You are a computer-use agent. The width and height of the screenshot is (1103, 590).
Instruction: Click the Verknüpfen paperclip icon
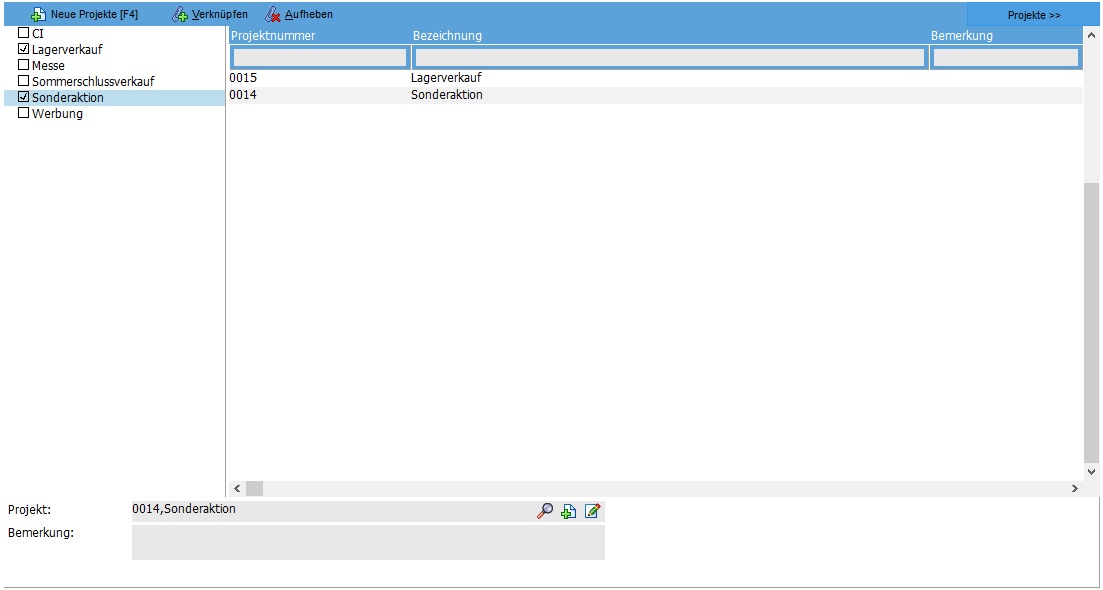180,14
